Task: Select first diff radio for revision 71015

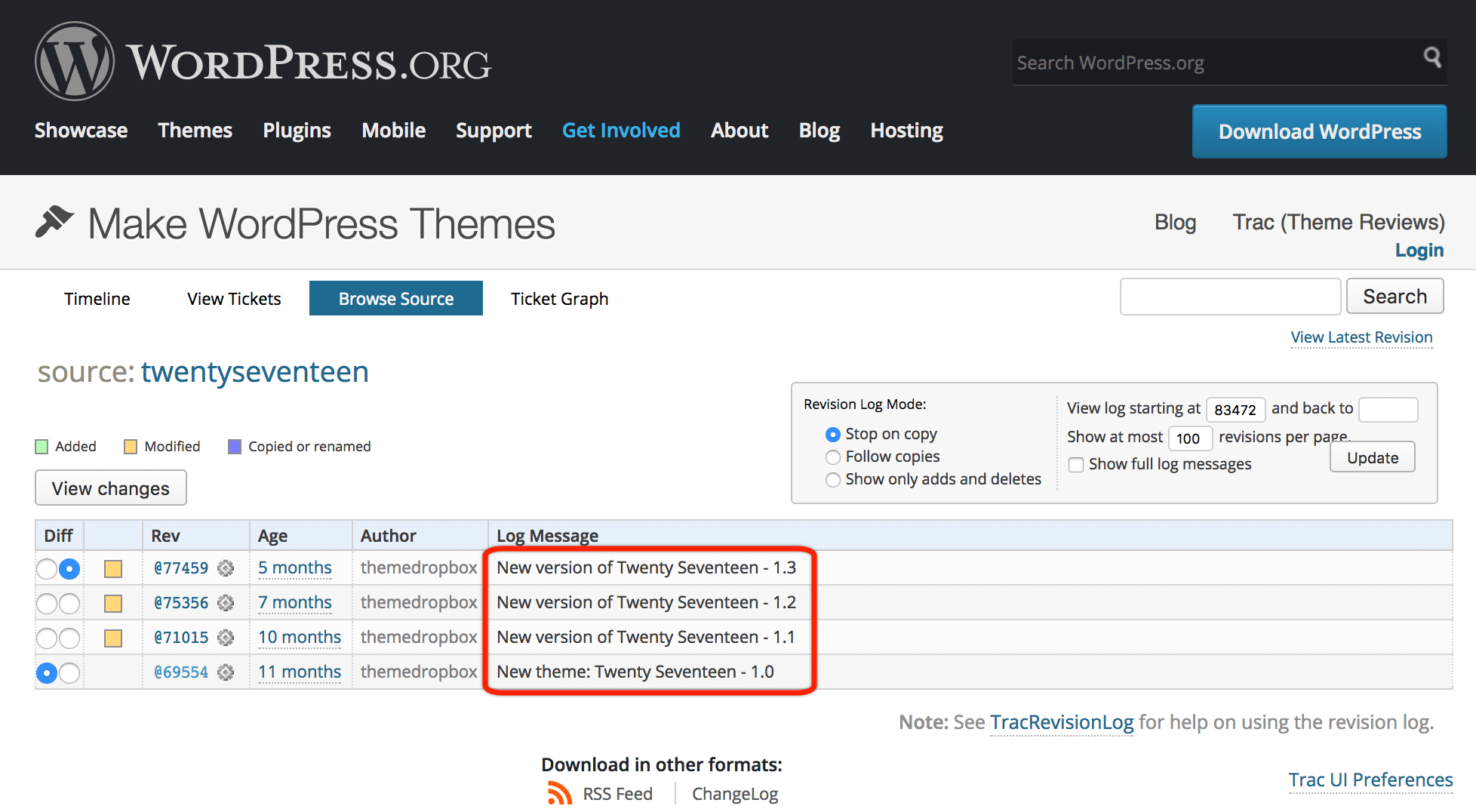Action: click(x=47, y=638)
